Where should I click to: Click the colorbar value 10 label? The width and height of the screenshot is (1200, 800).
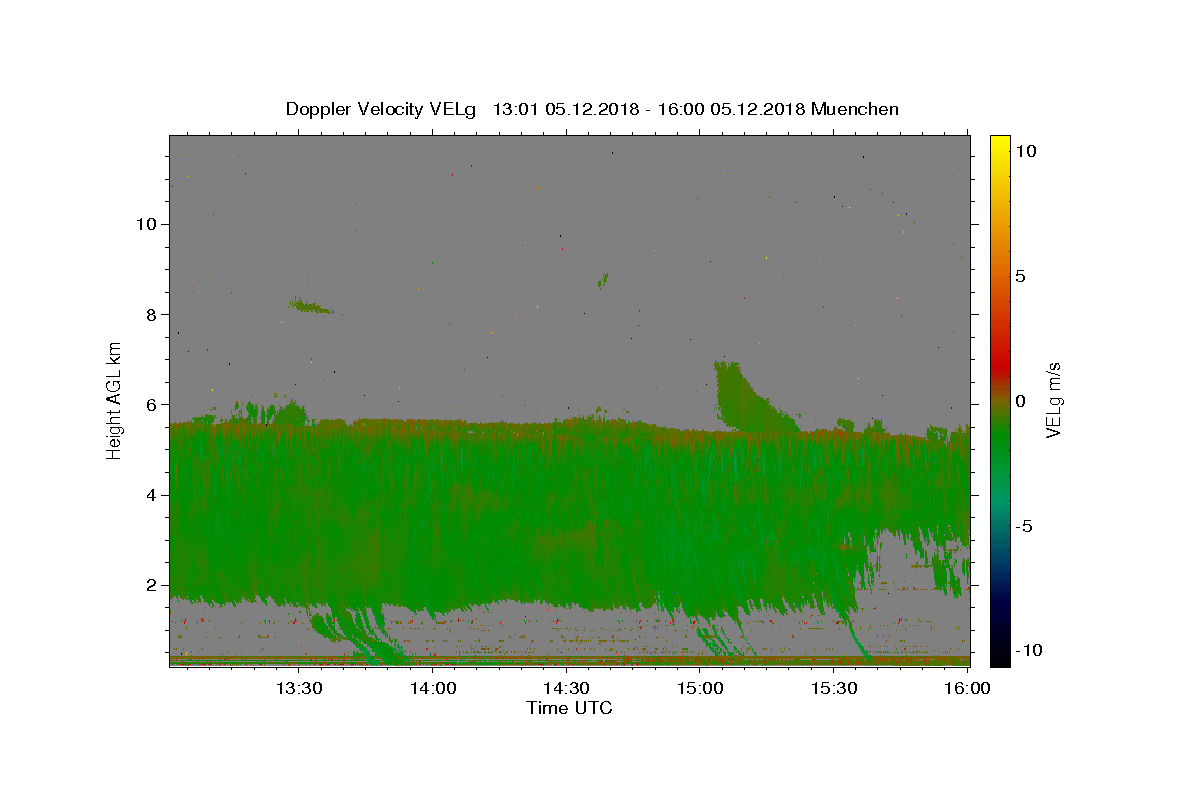[x=1025, y=150]
